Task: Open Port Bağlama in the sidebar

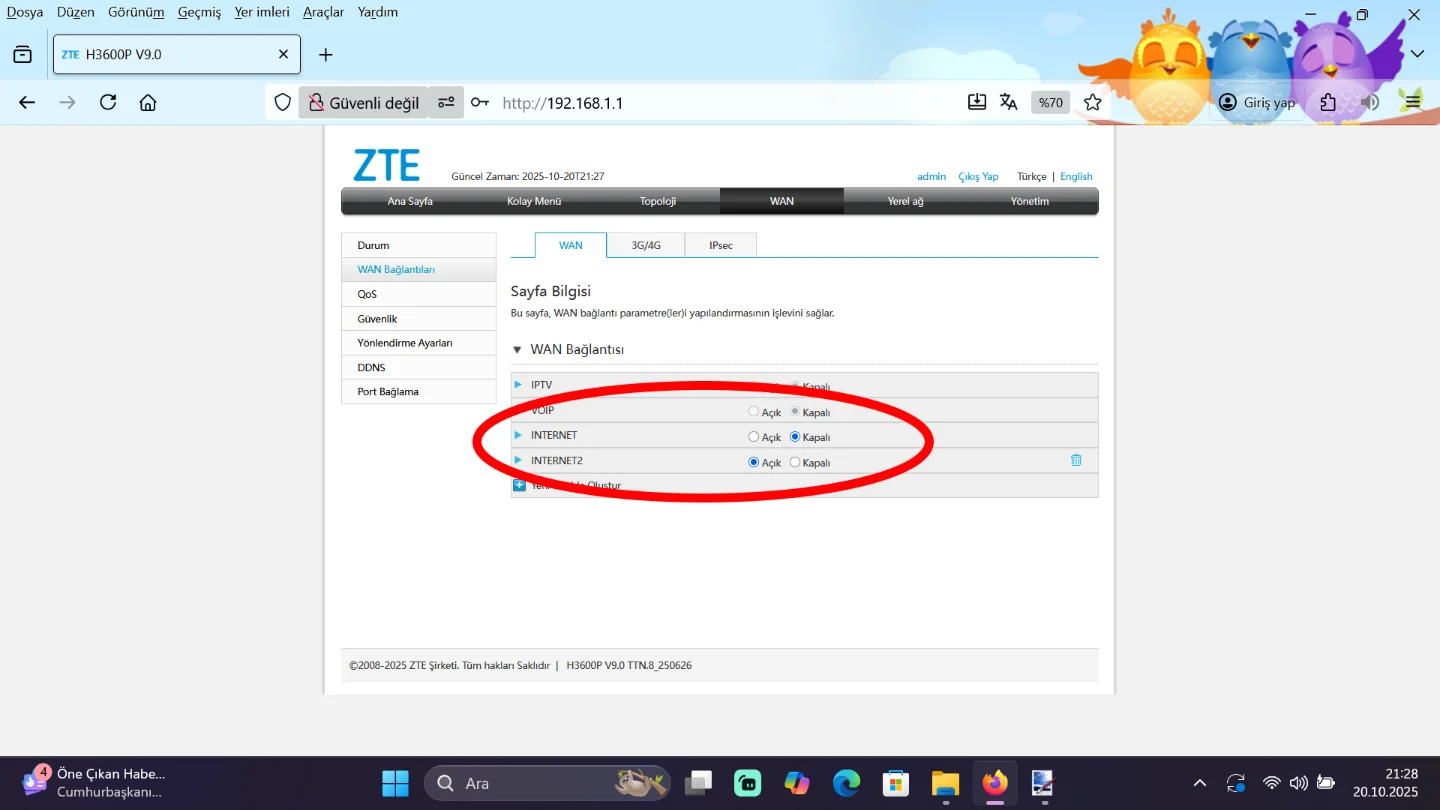Action: [419, 392]
